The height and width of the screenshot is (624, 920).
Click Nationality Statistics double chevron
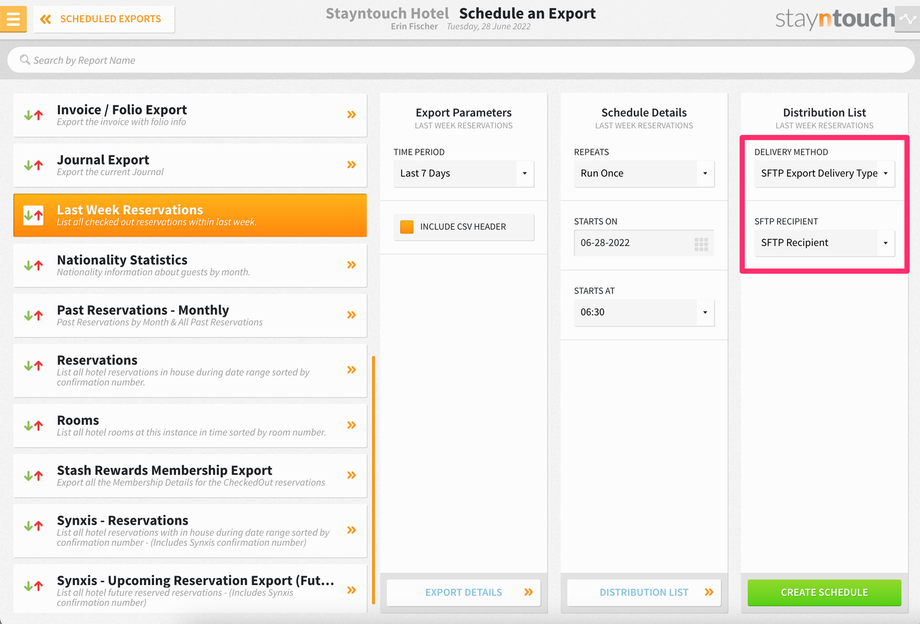pos(351,265)
